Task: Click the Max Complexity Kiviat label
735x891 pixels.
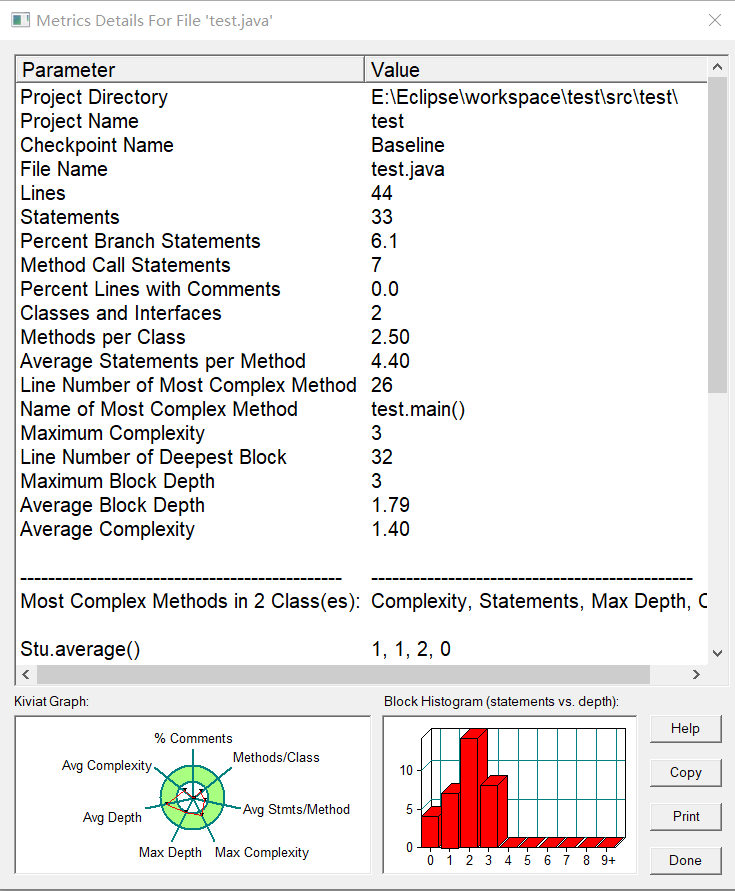Action: [x=261, y=852]
